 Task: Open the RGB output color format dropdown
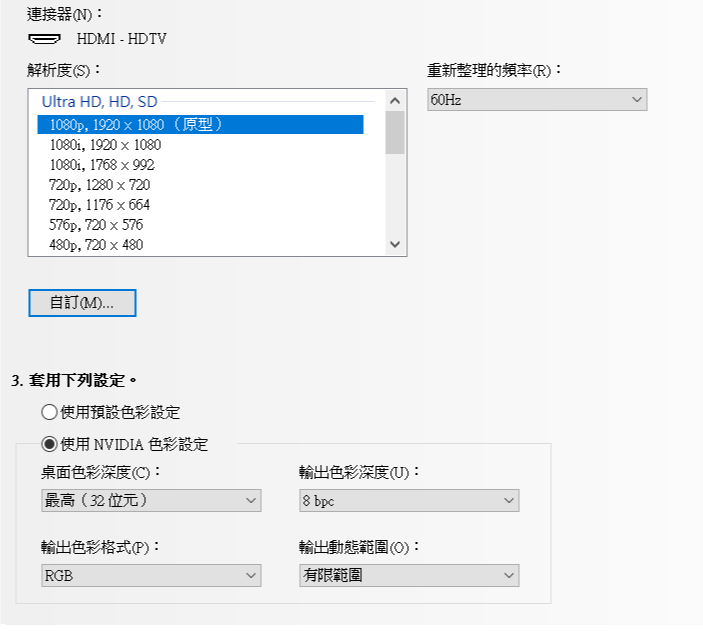point(151,575)
